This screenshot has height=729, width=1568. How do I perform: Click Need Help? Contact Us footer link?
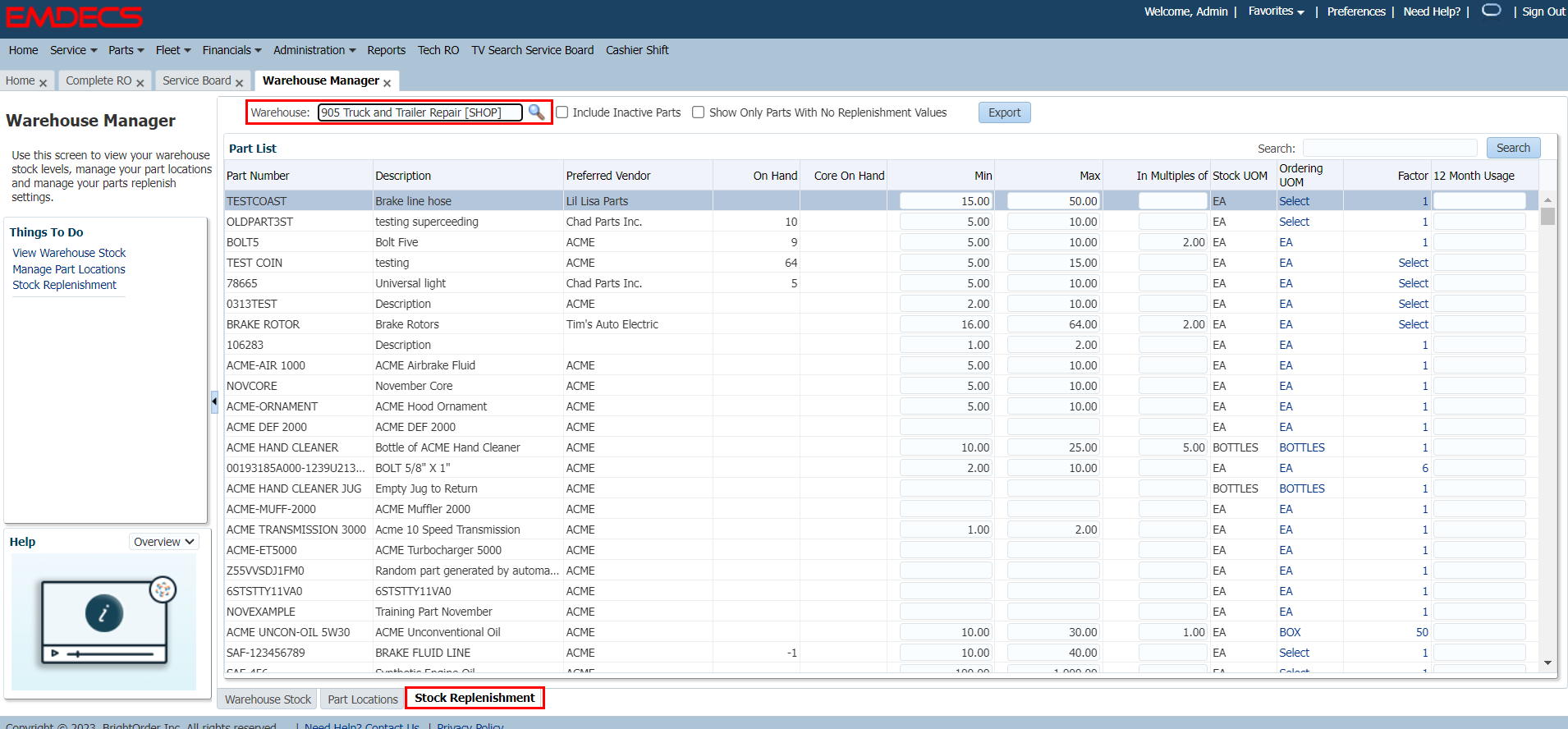point(361,726)
